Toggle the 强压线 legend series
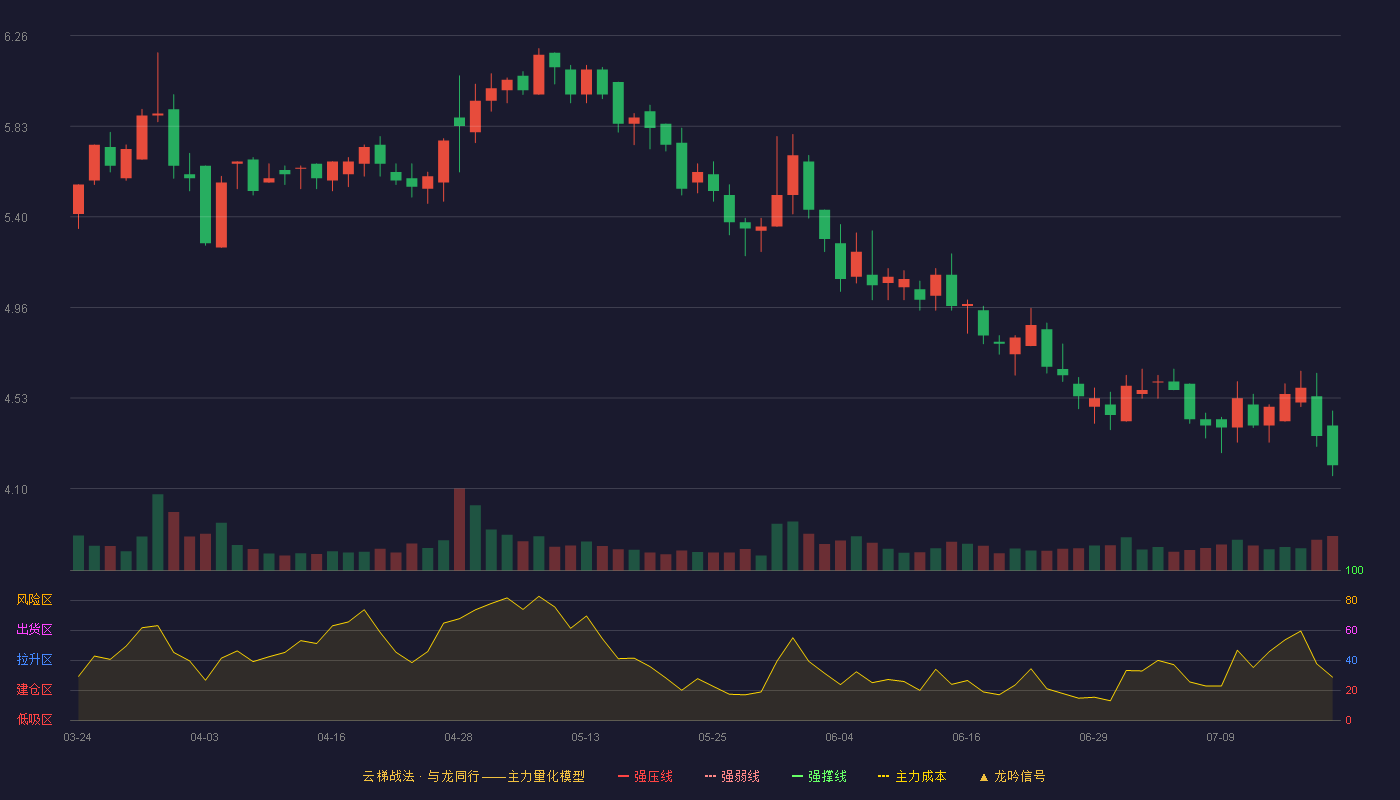1400x800 pixels. 645,776
